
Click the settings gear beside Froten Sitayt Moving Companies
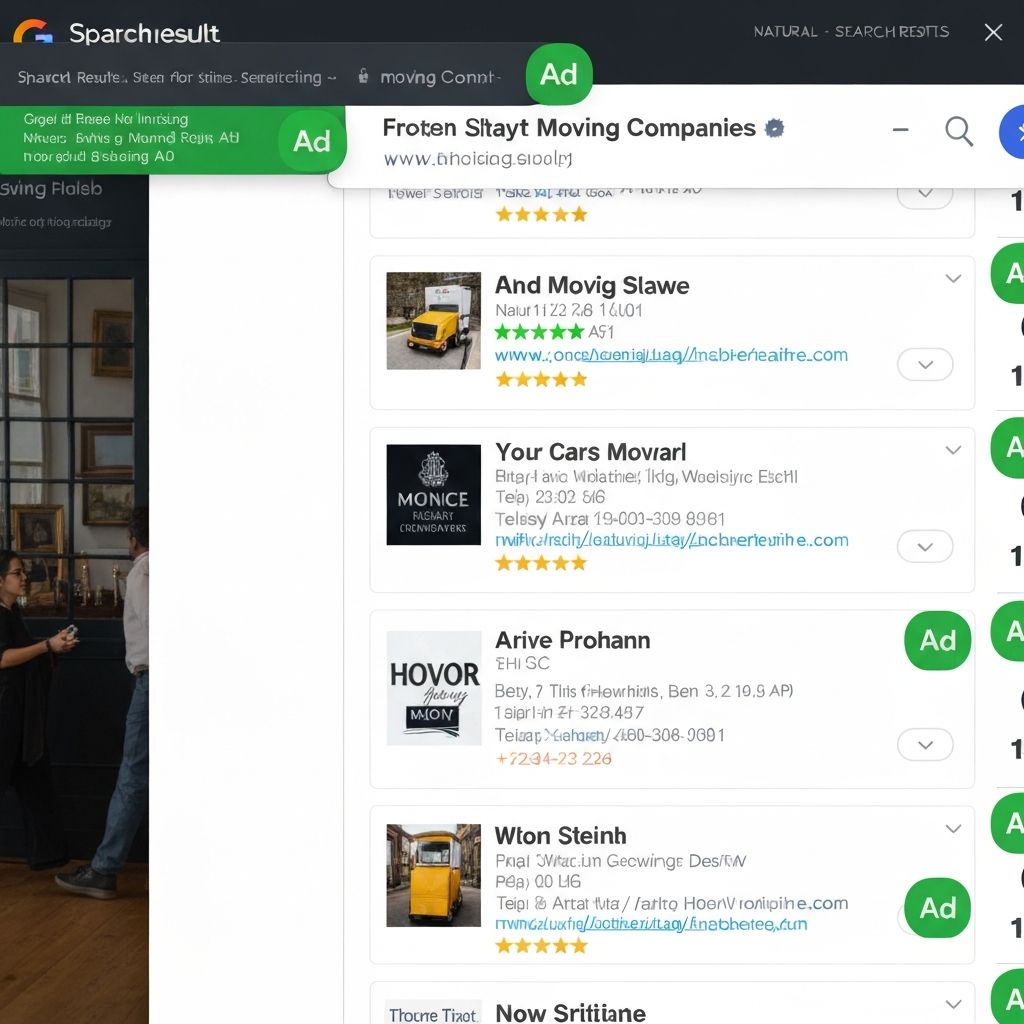tap(775, 128)
